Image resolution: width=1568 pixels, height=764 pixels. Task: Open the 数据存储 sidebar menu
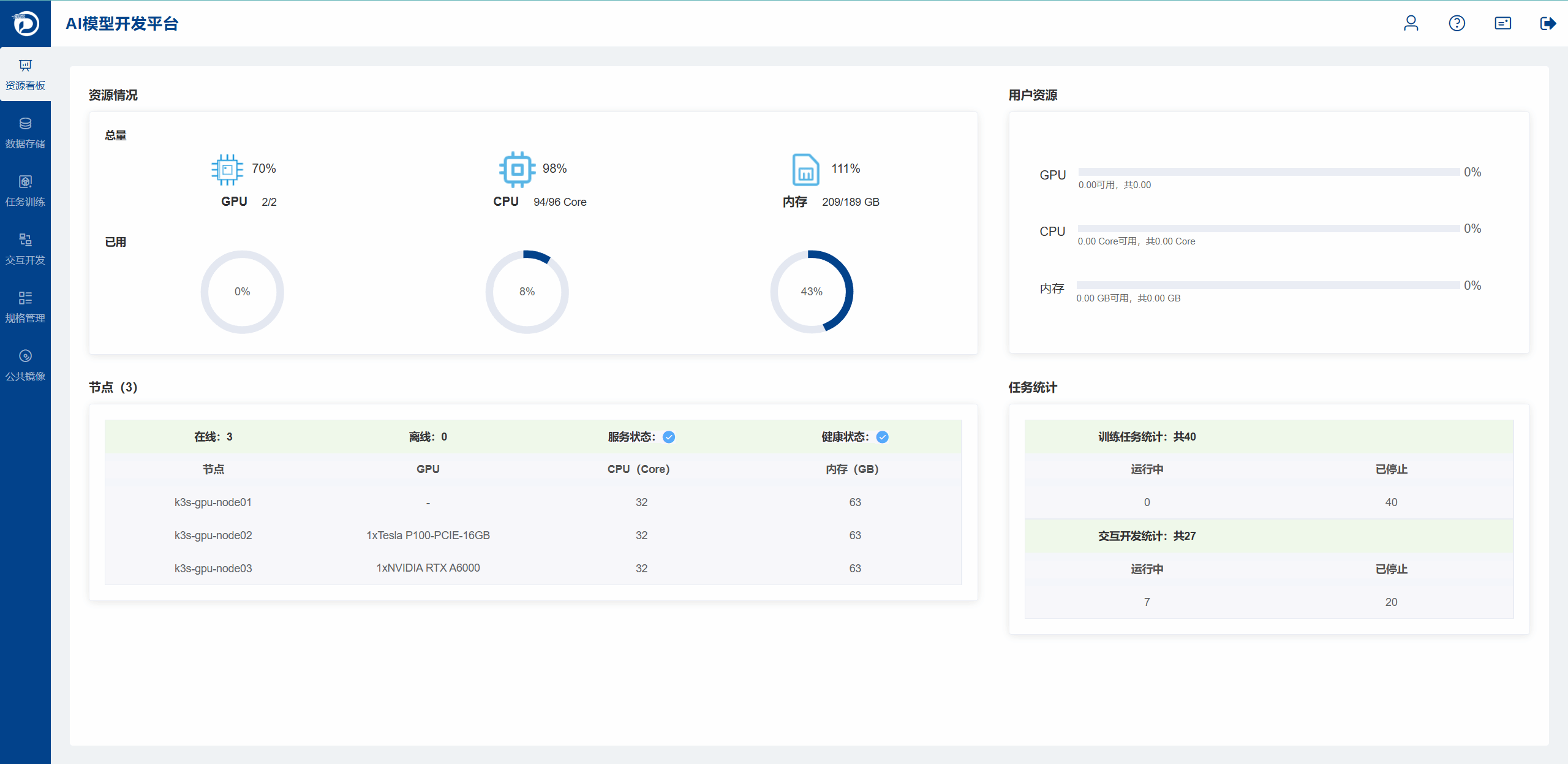25,132
